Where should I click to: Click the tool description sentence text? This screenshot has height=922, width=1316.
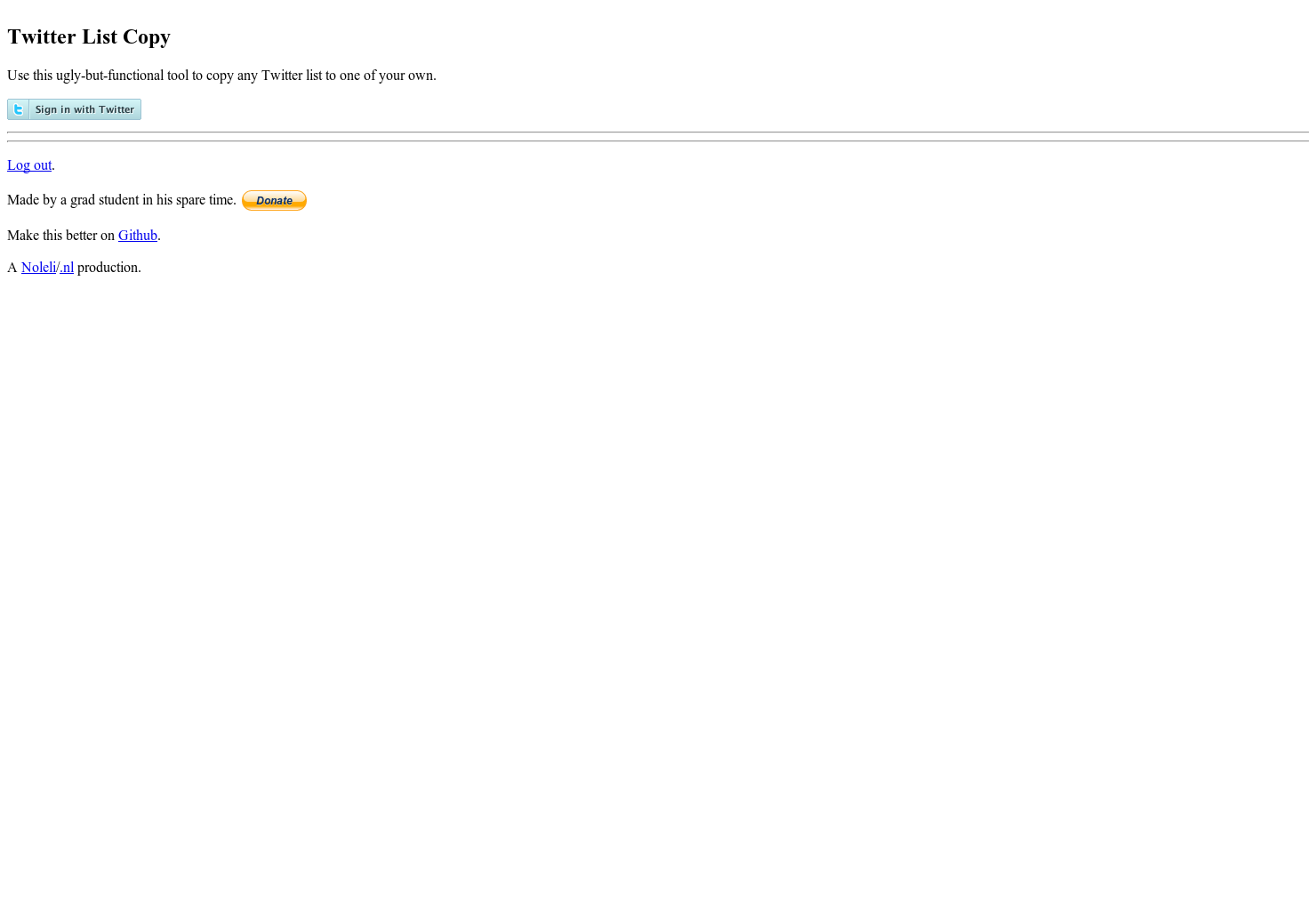221,76
